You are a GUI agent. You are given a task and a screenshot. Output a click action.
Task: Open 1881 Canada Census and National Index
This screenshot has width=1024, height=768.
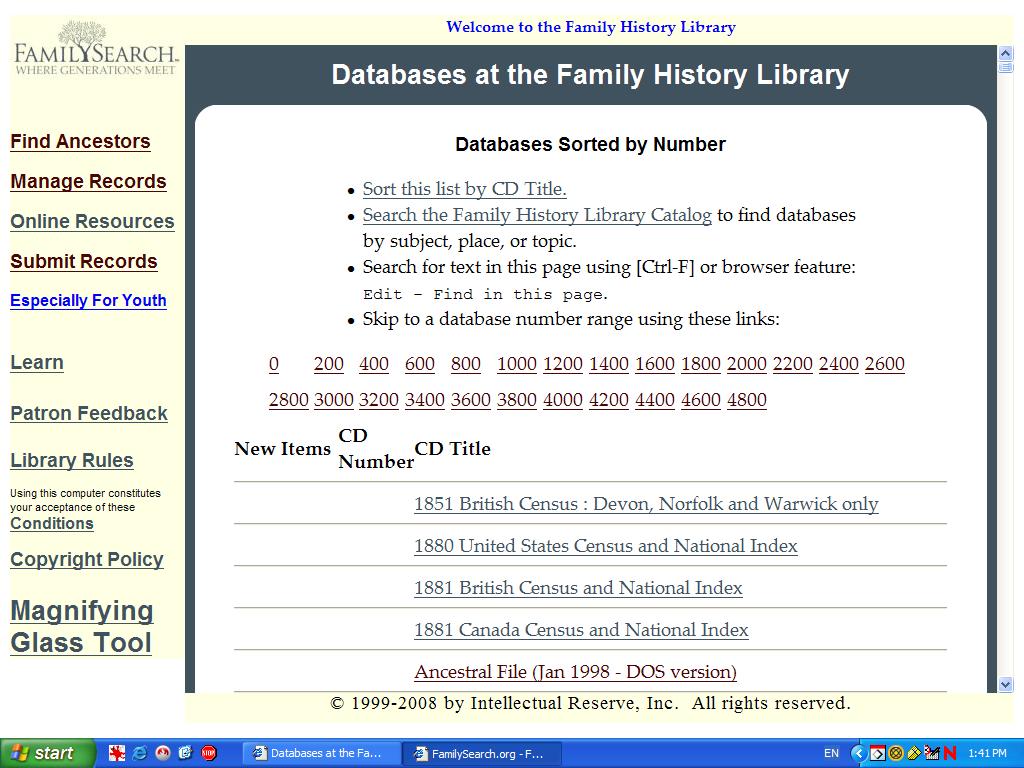click(x=581, y=630)
